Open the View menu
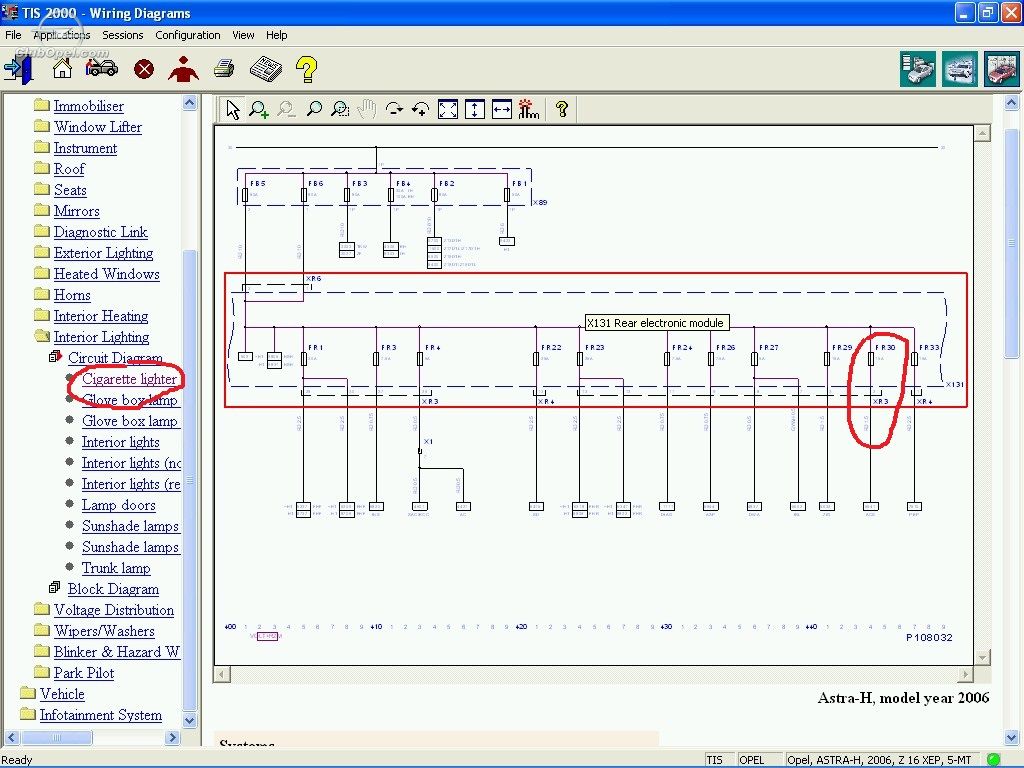The image size is (1024, 768). 243,35
